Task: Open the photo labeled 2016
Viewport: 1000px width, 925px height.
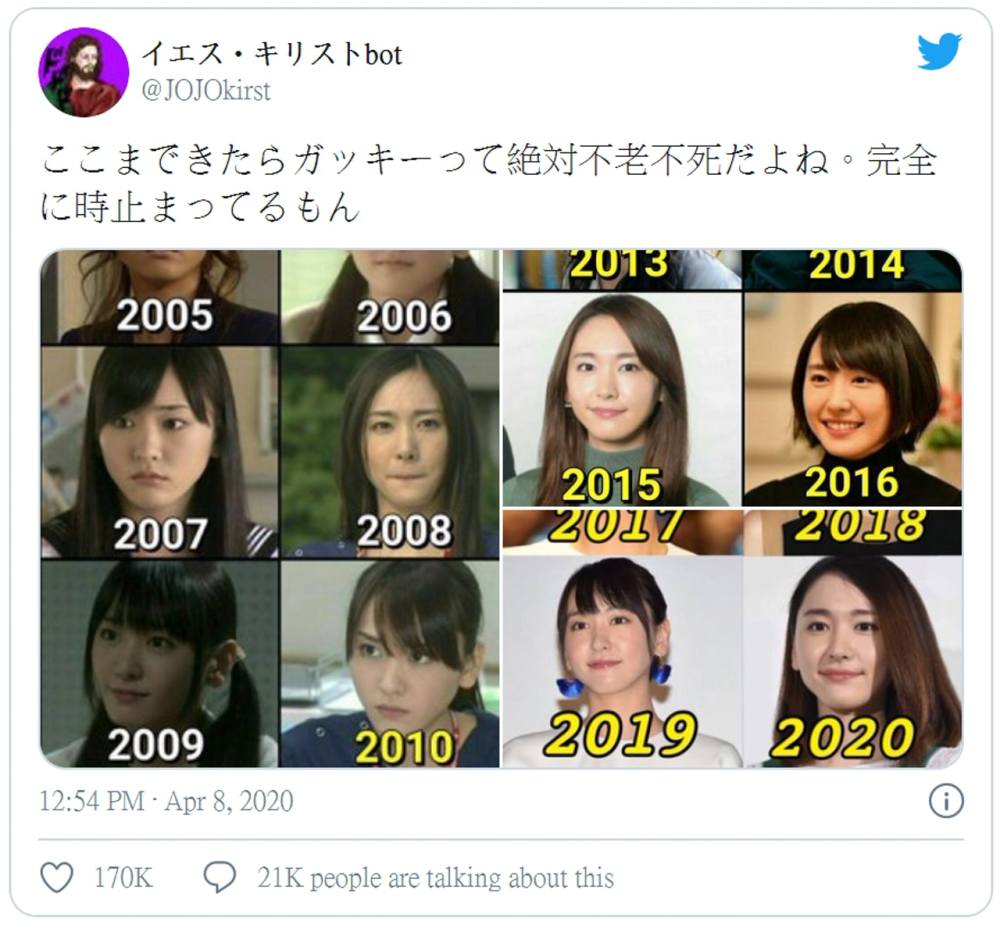Action: 853,399
